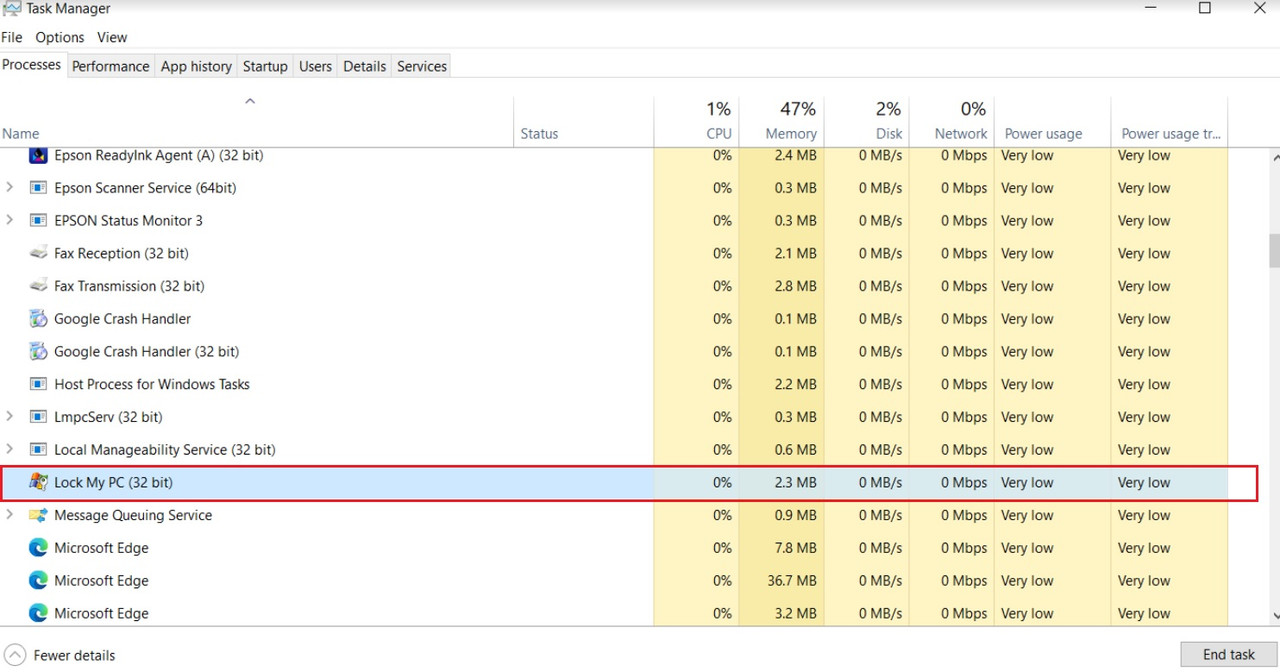Click the scrollbar down arrow

pos(1274,617)
